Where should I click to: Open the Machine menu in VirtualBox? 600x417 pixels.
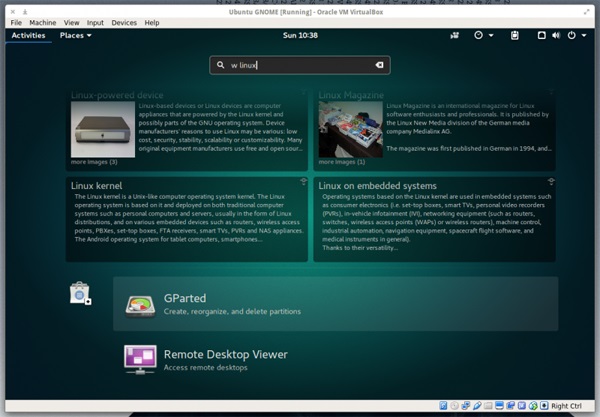coord(43,22)
